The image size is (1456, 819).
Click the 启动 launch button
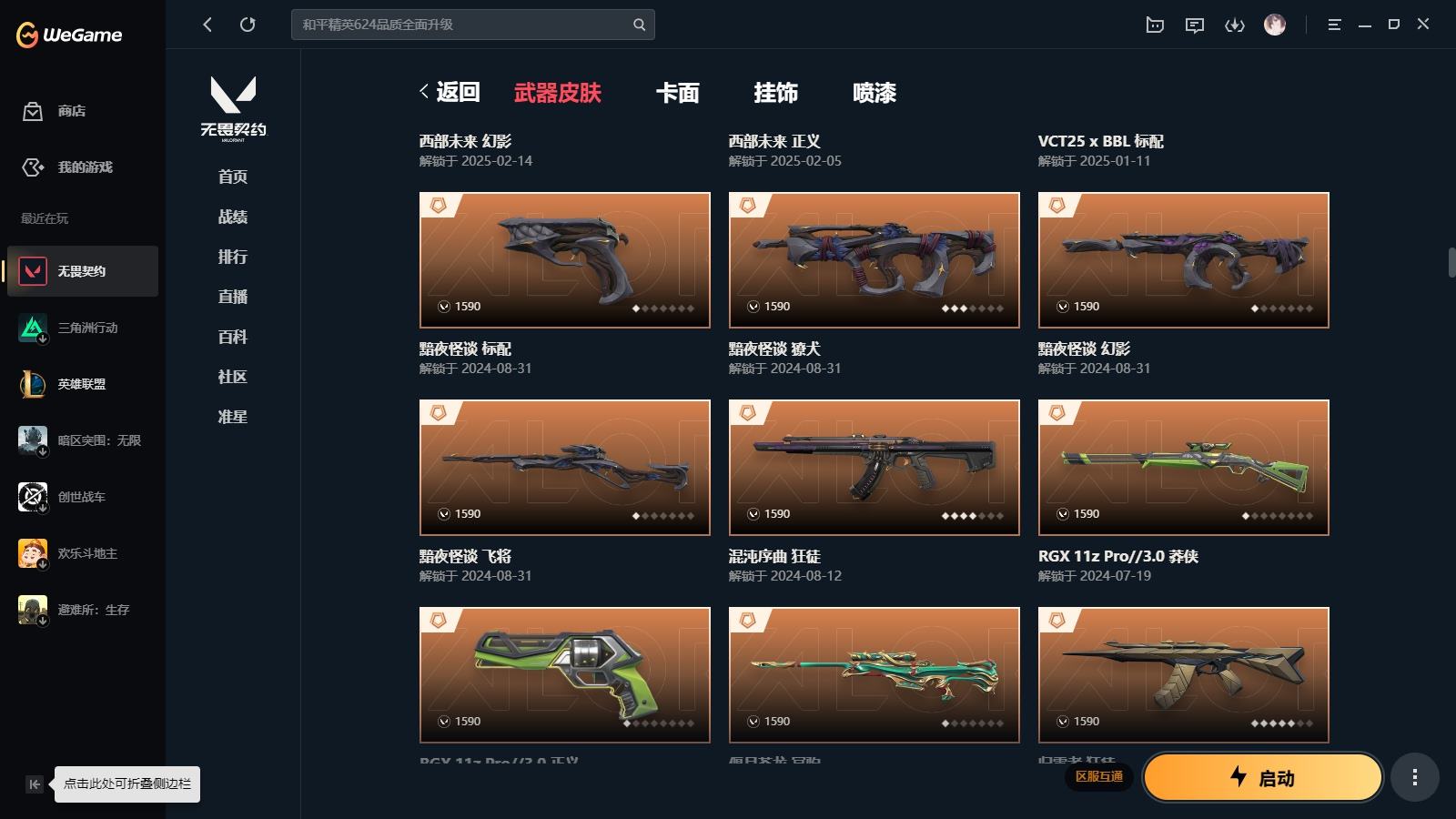(x=1263, y=777)
